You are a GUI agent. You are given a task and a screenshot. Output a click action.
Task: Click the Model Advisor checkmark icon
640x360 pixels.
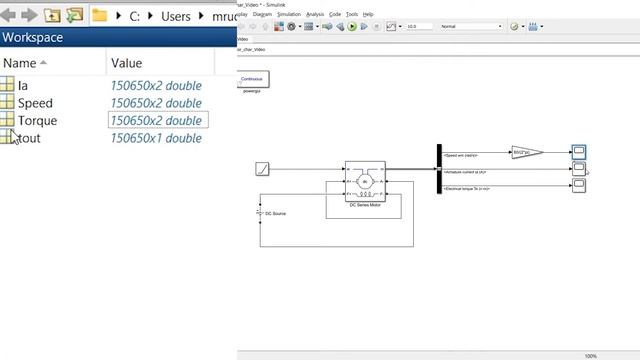pyautogui.click(x=514, y=27)
